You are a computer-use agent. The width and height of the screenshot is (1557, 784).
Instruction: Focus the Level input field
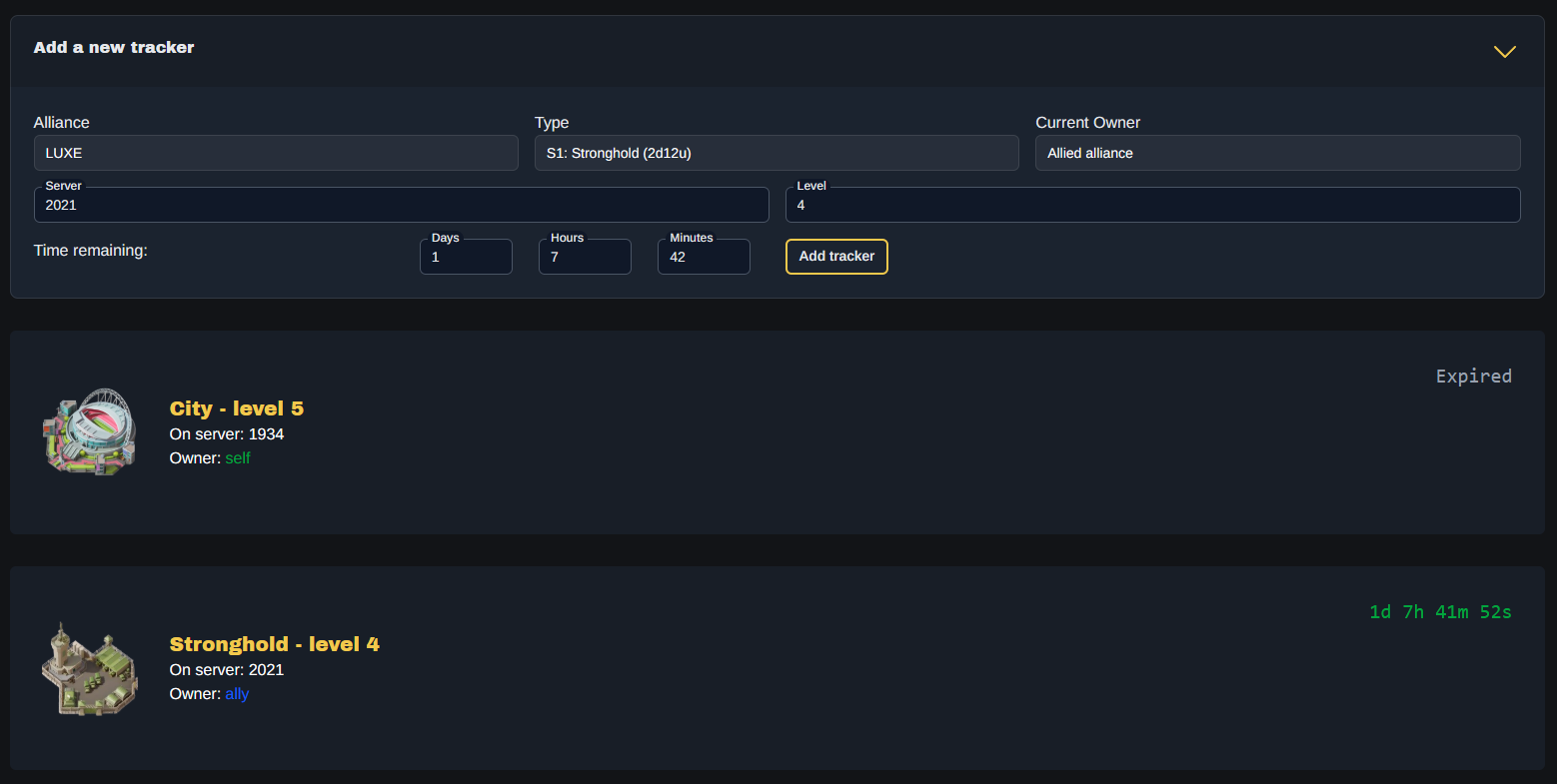tap(1153, 205)
